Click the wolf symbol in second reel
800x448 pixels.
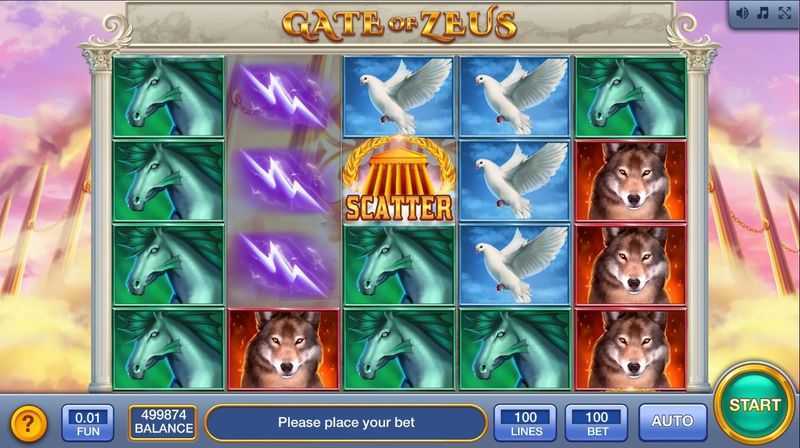coord(283,349)
